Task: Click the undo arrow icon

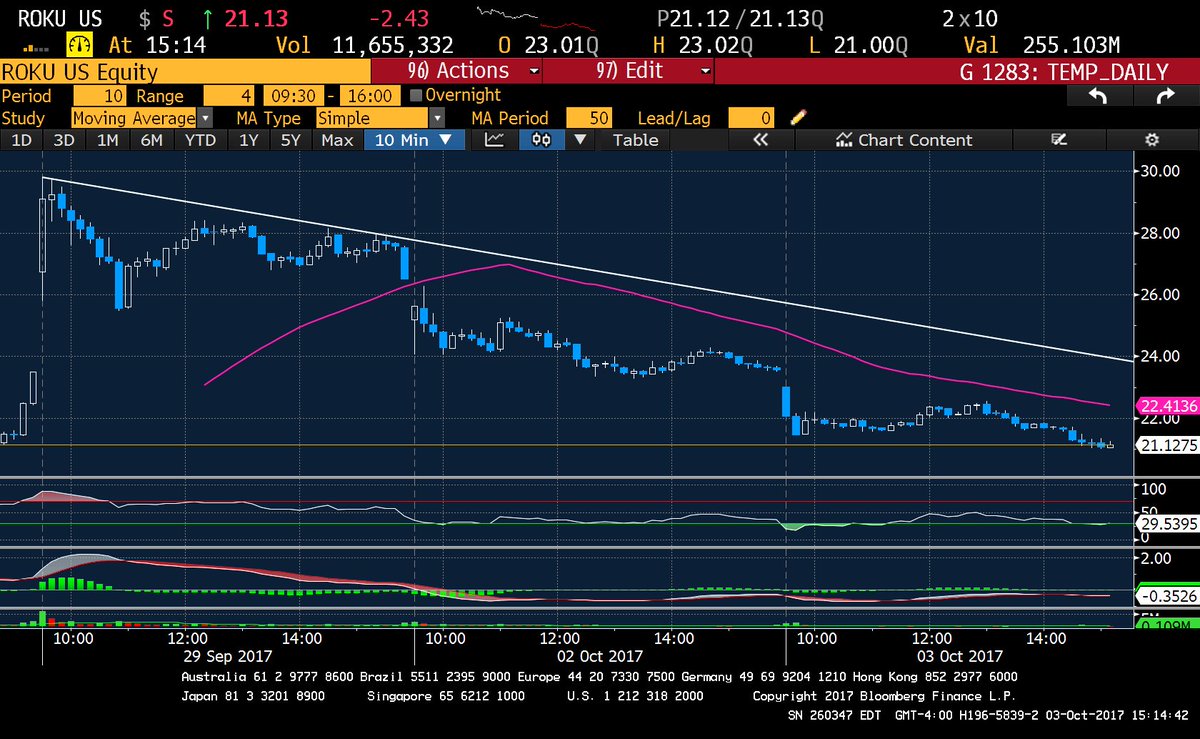Action: pyautogui.click(x=1097, y=95)
